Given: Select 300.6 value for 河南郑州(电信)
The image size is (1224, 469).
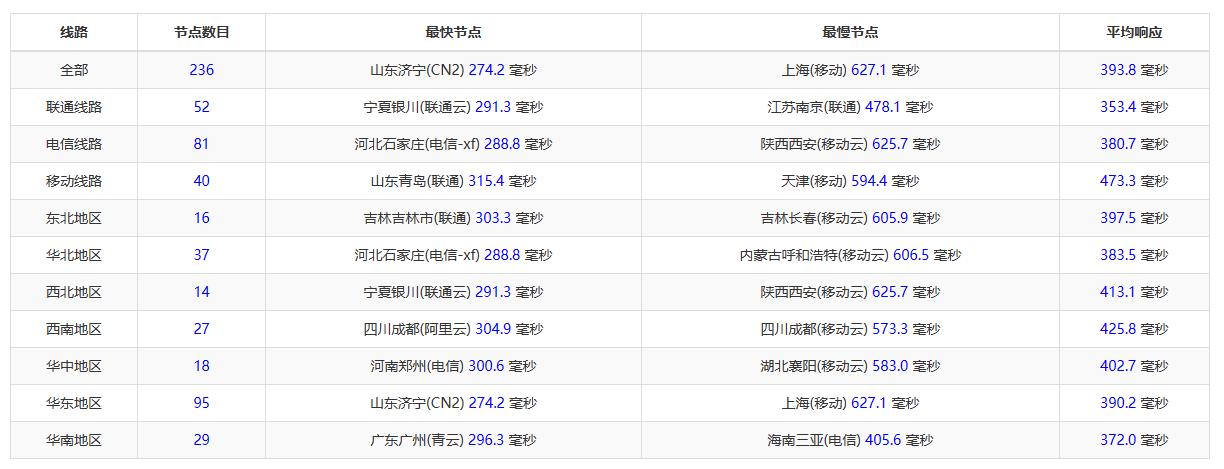Looking at the screenshot, I should click(486, 366).
